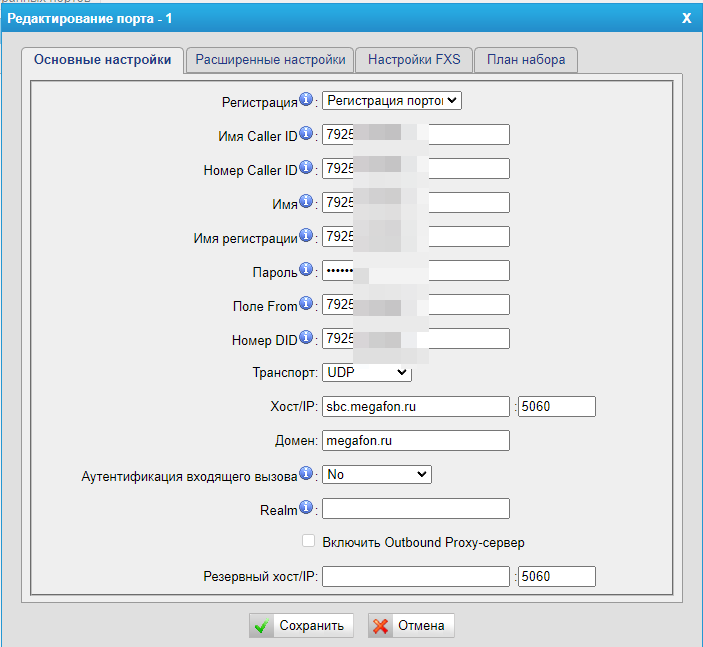Image resolution: width=703 pixels, height=647 pixels.
Task: Click info icon beside Поле From
Action: 306,303
